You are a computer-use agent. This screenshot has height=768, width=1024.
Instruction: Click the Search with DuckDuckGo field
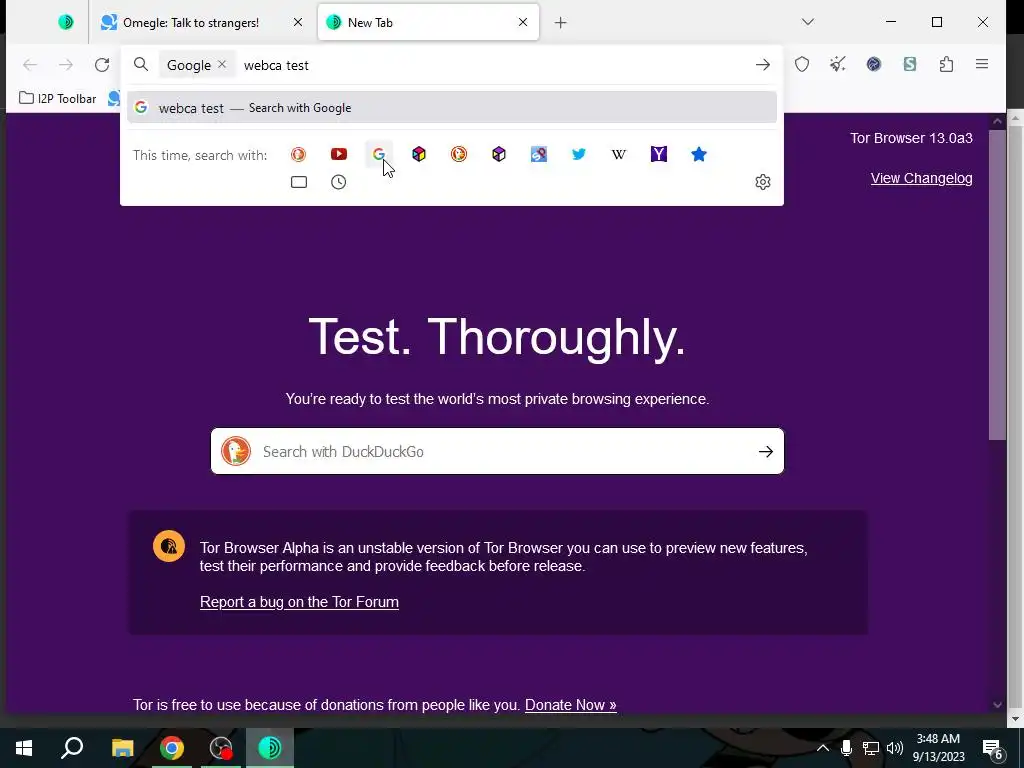(x=497, y=451)
